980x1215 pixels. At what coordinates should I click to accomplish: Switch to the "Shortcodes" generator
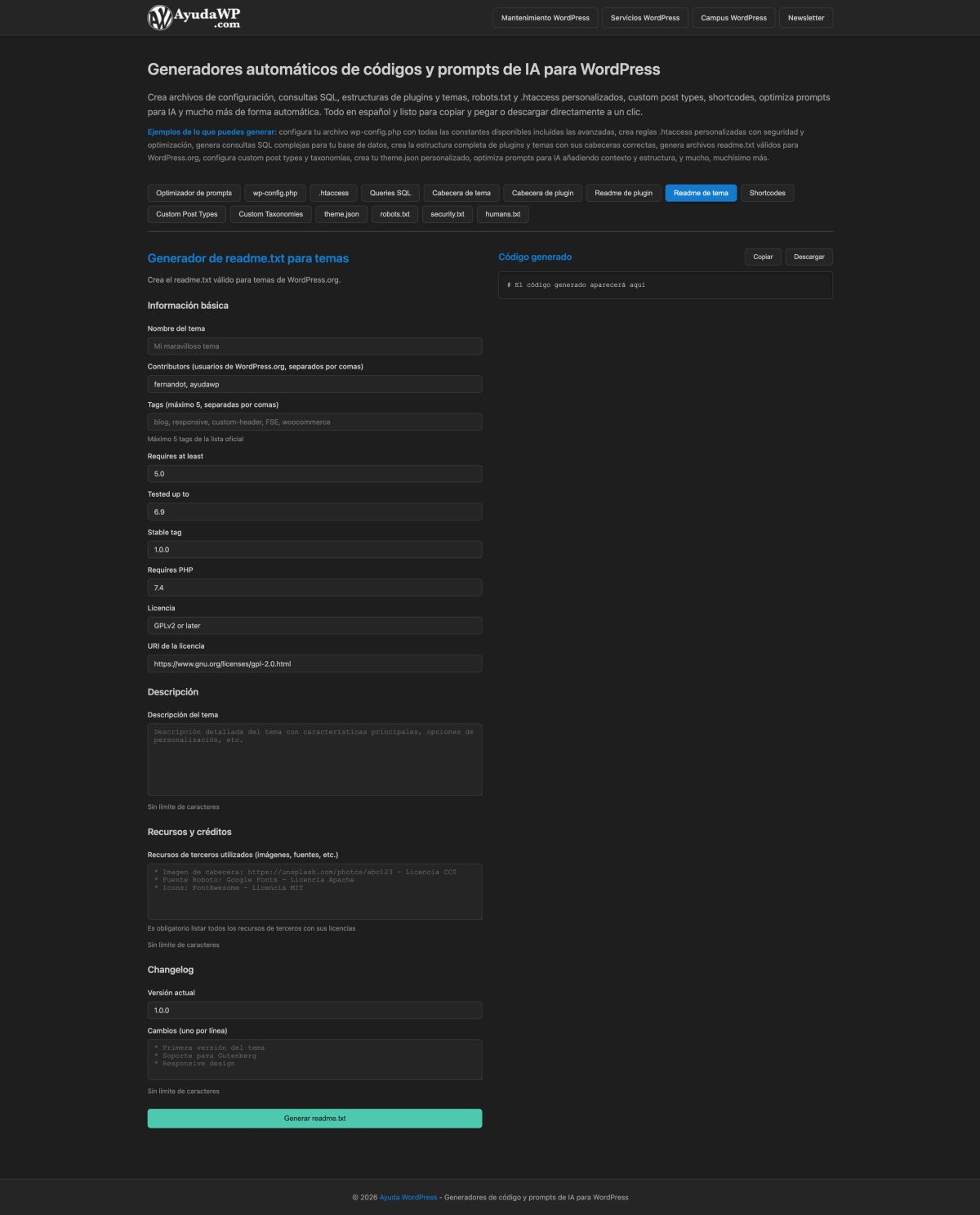click(767, 193)
